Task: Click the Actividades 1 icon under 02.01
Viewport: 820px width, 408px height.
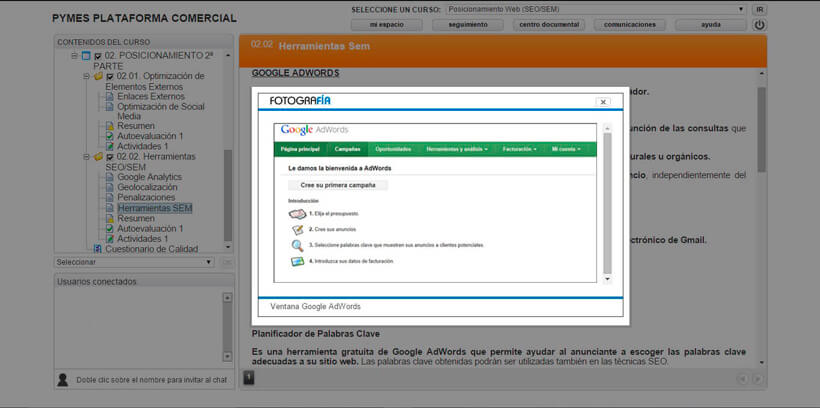Action: point(109,146)
